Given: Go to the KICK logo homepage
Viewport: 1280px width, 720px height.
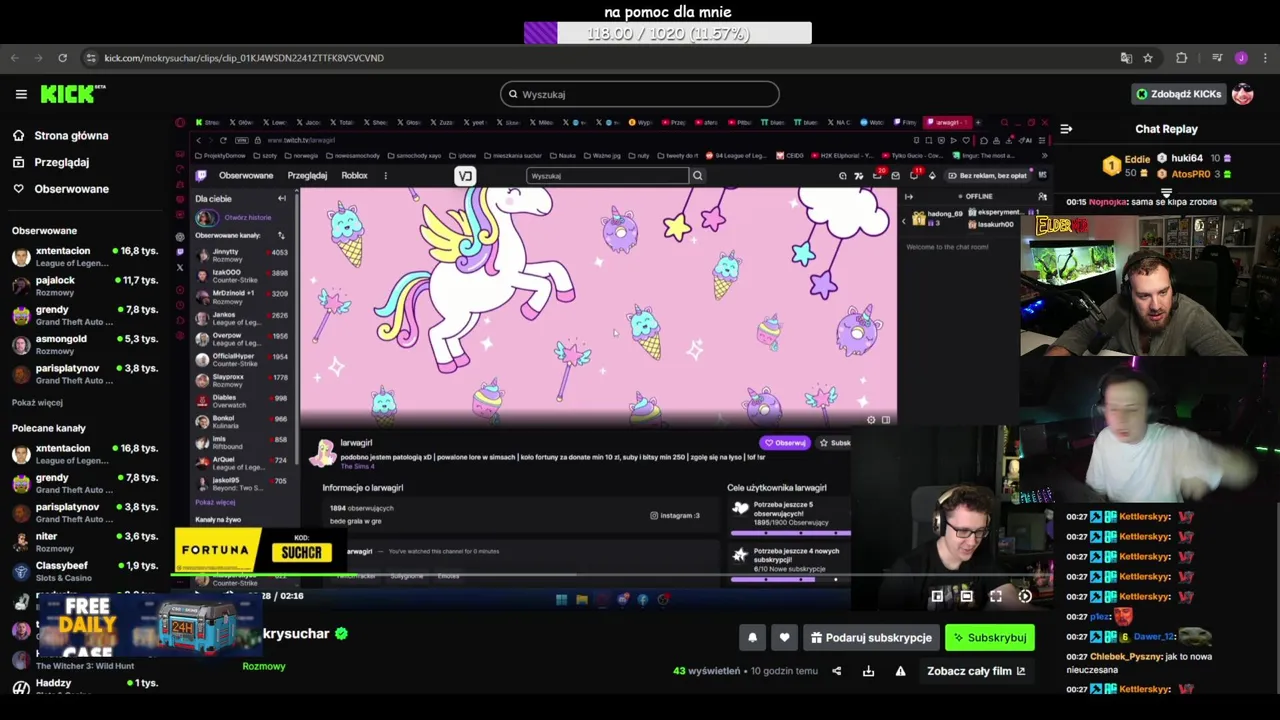Looking at the screenshot, I should click(73, 94).
